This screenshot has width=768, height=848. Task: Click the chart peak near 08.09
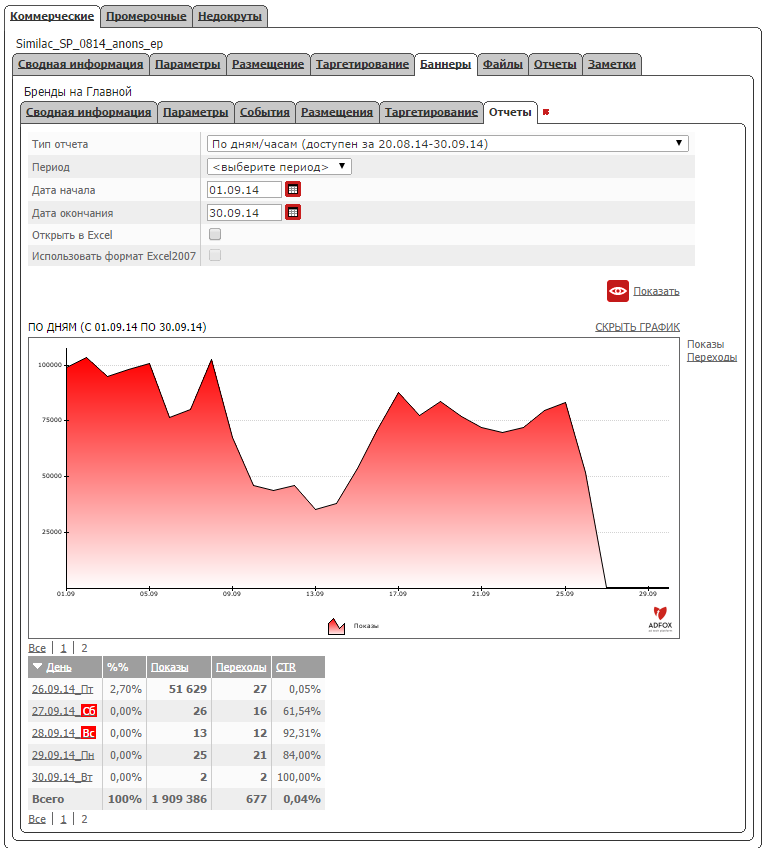pos(211,360)
